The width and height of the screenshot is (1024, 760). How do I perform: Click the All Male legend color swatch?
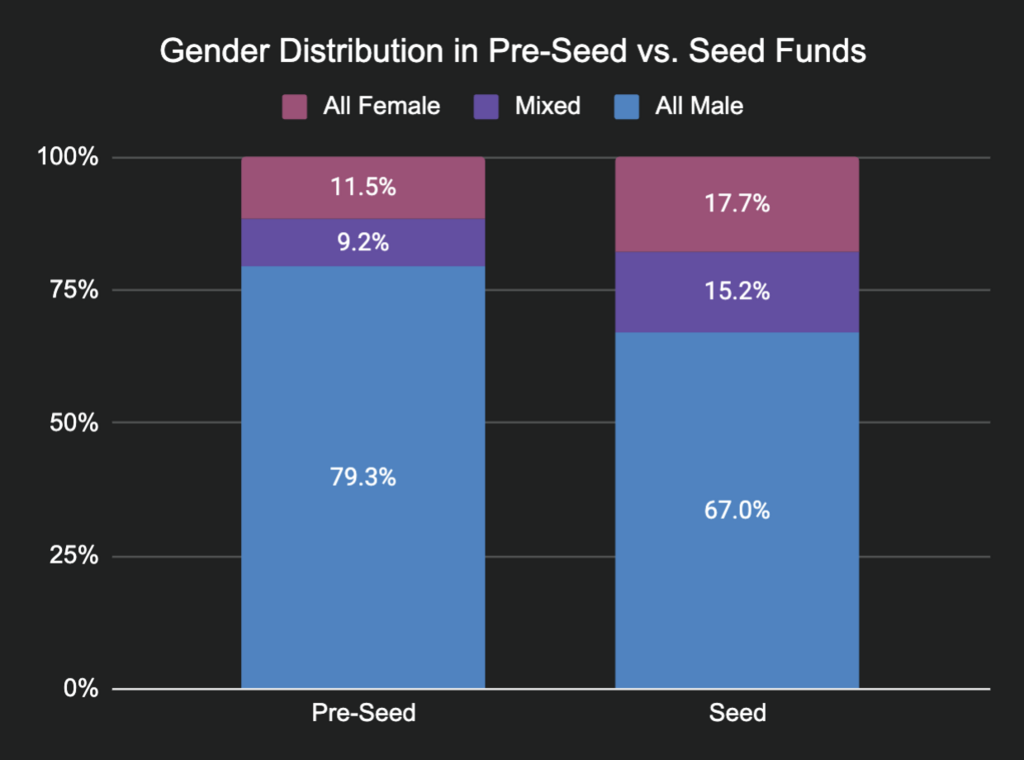(x=627, y=106)
